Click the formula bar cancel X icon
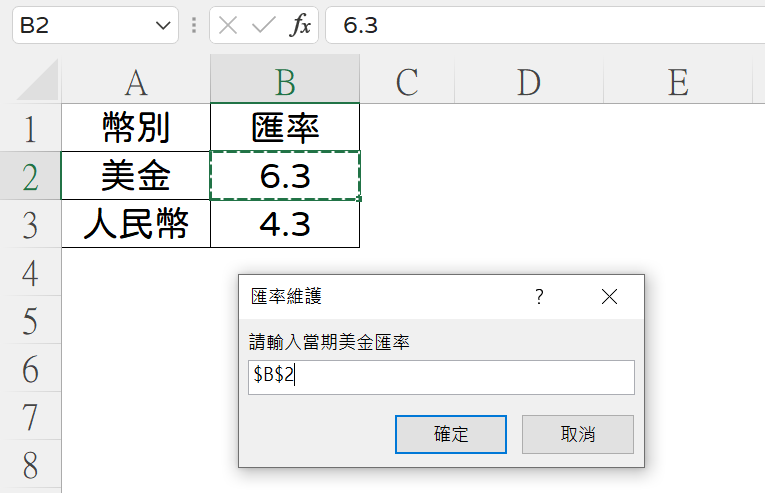The image size is (765, 493). [228, 25]
